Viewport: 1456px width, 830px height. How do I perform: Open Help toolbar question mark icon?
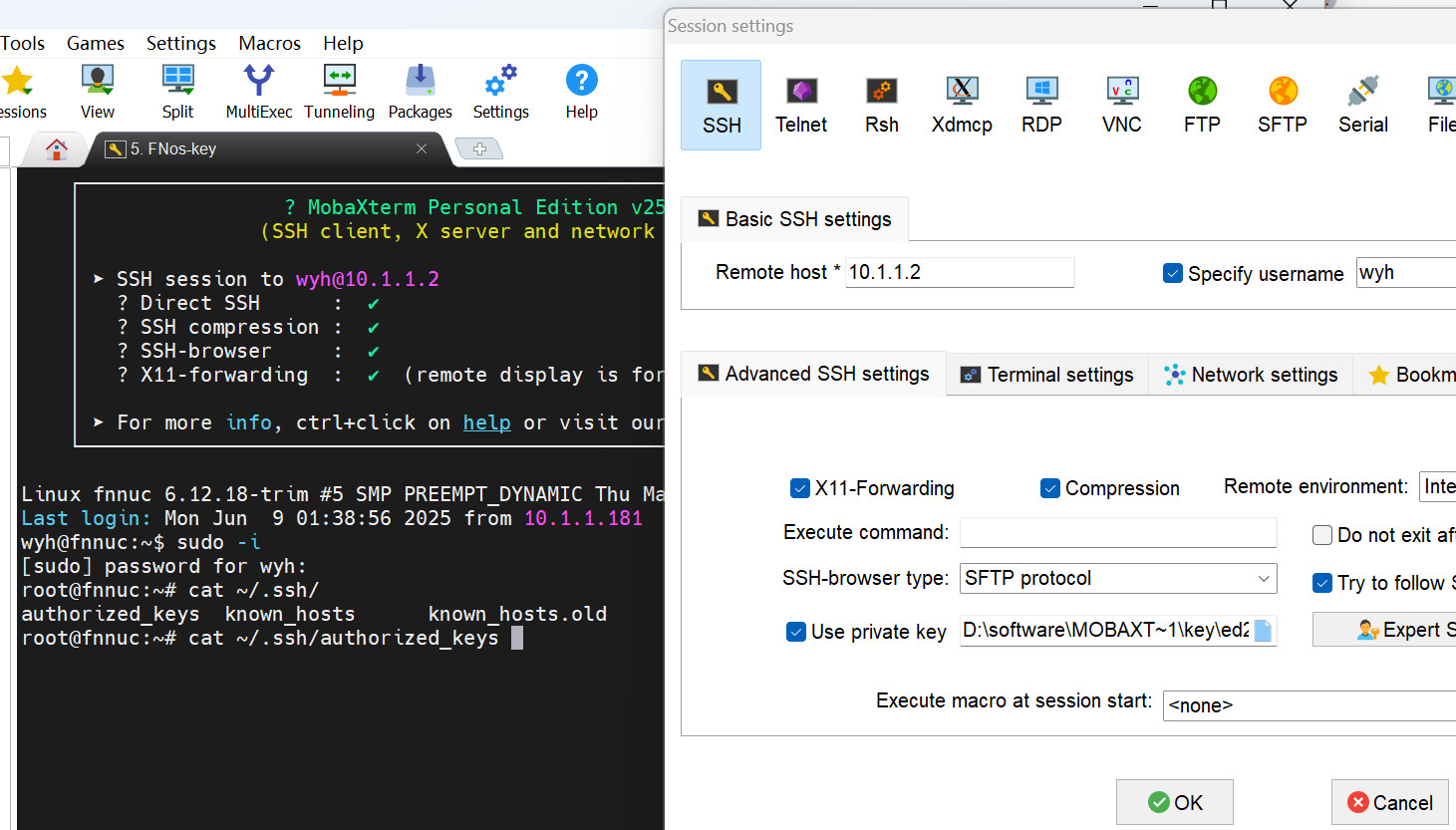pyautogui.click(x=582, y=92)
